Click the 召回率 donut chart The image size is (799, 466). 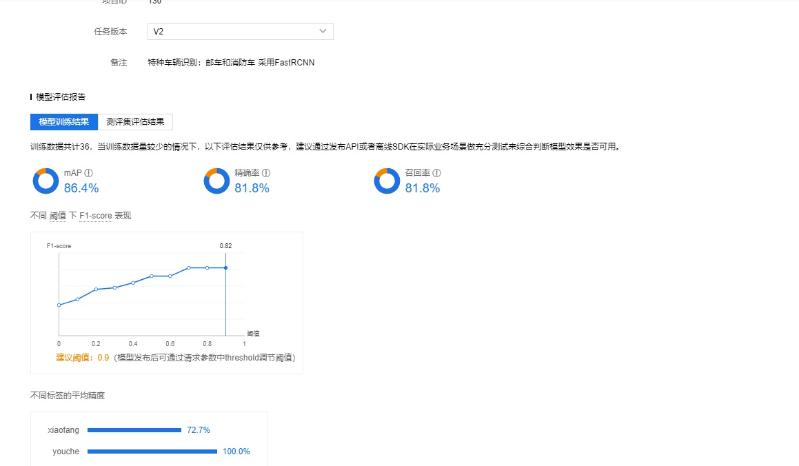coord(387,181)
